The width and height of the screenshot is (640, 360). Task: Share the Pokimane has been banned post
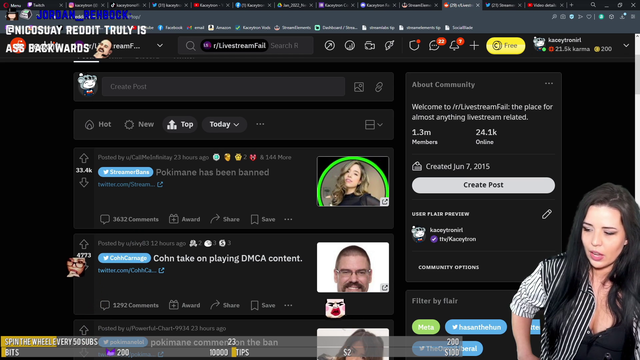225,219
